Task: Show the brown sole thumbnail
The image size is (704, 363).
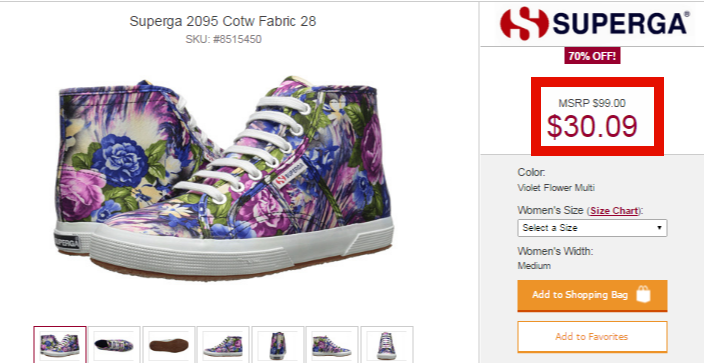Action: (169, 344)
